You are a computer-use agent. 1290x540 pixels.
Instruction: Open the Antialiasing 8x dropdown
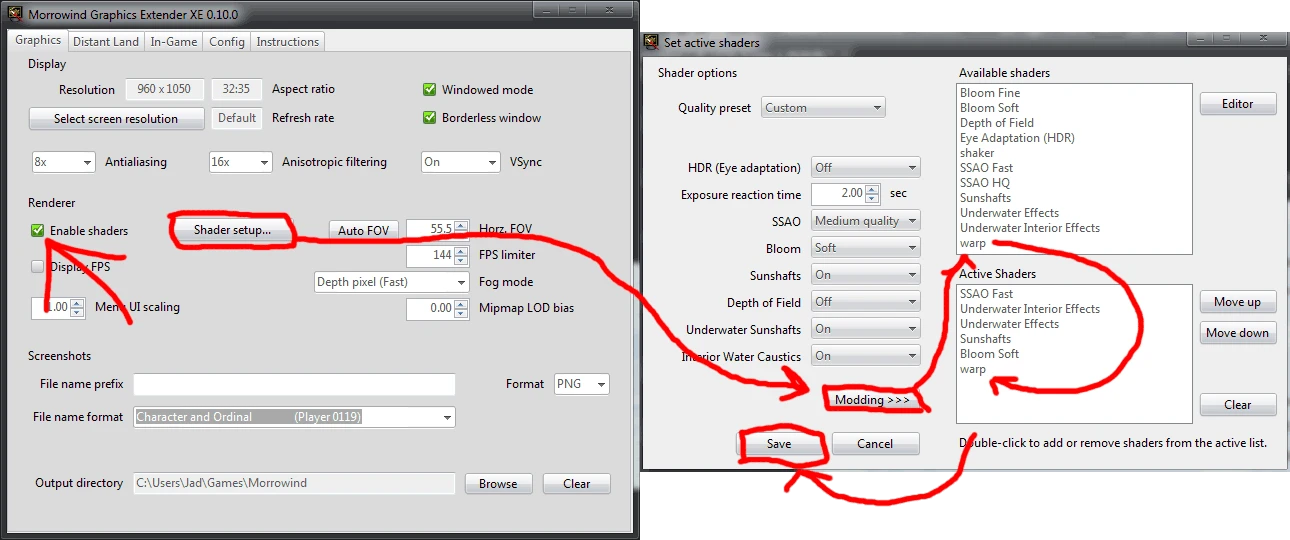click(63, 162)
